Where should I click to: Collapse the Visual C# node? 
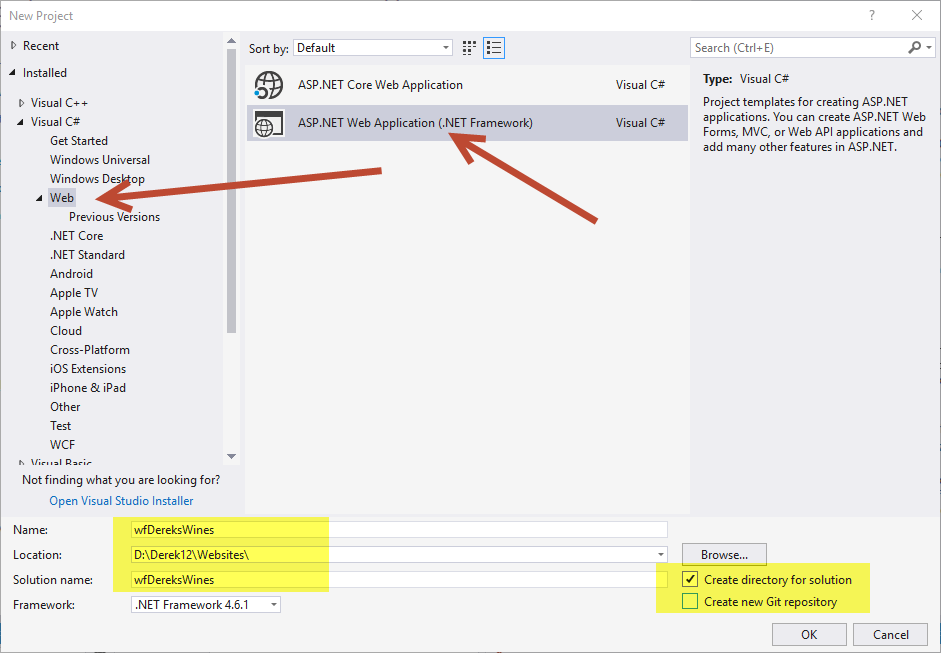tap(21, 122)
